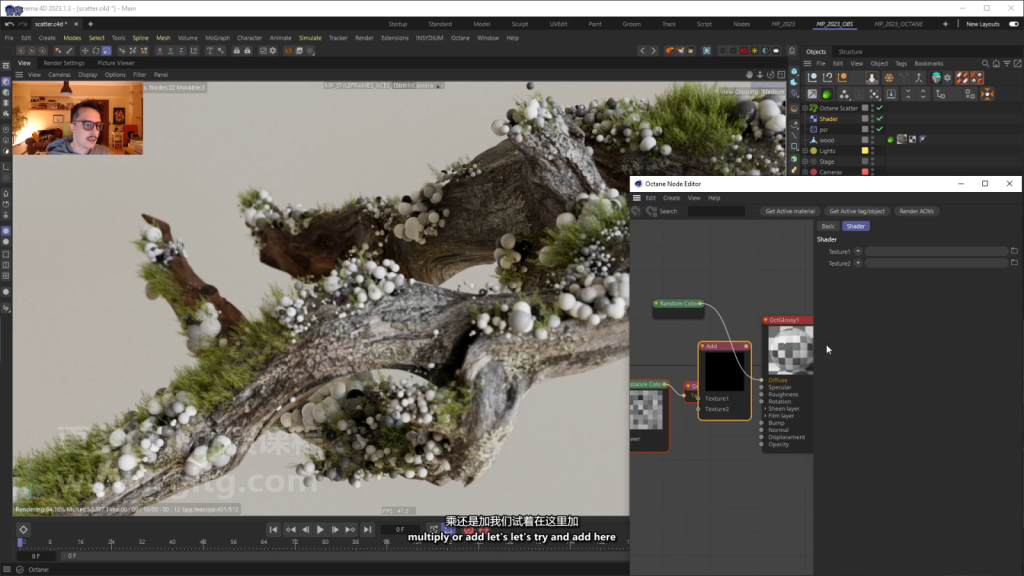Click the keyframe diamond icon above timeline

tap(23, 529)
